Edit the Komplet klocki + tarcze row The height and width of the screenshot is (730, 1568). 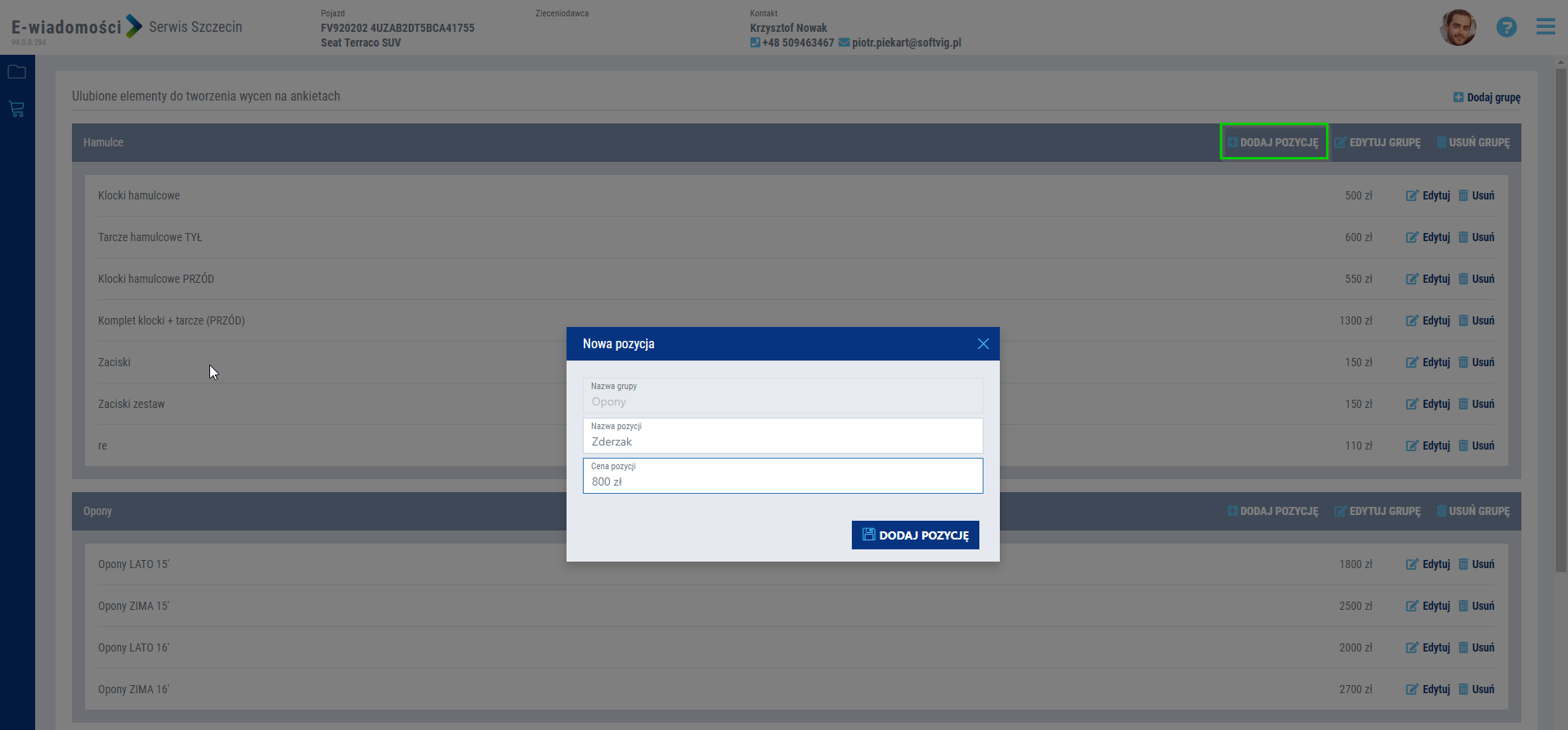(x=1427, y=320)
